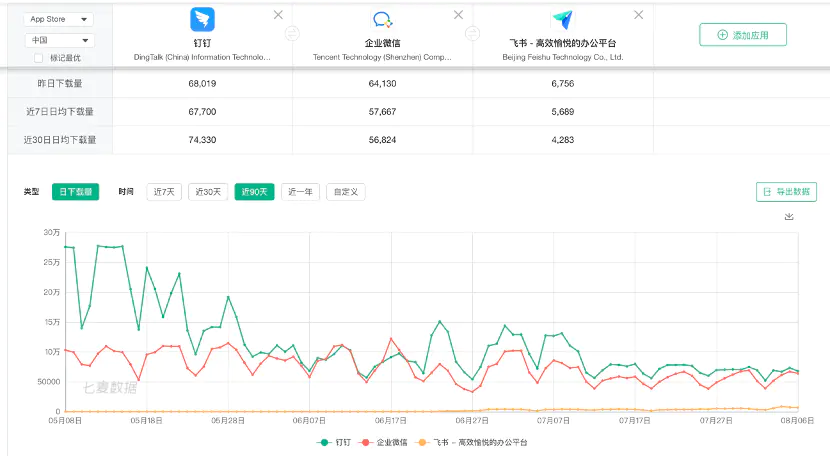Viewport: 830px width, 456px height.
Task: Click the 导出数据 export button
Action: 786,192
